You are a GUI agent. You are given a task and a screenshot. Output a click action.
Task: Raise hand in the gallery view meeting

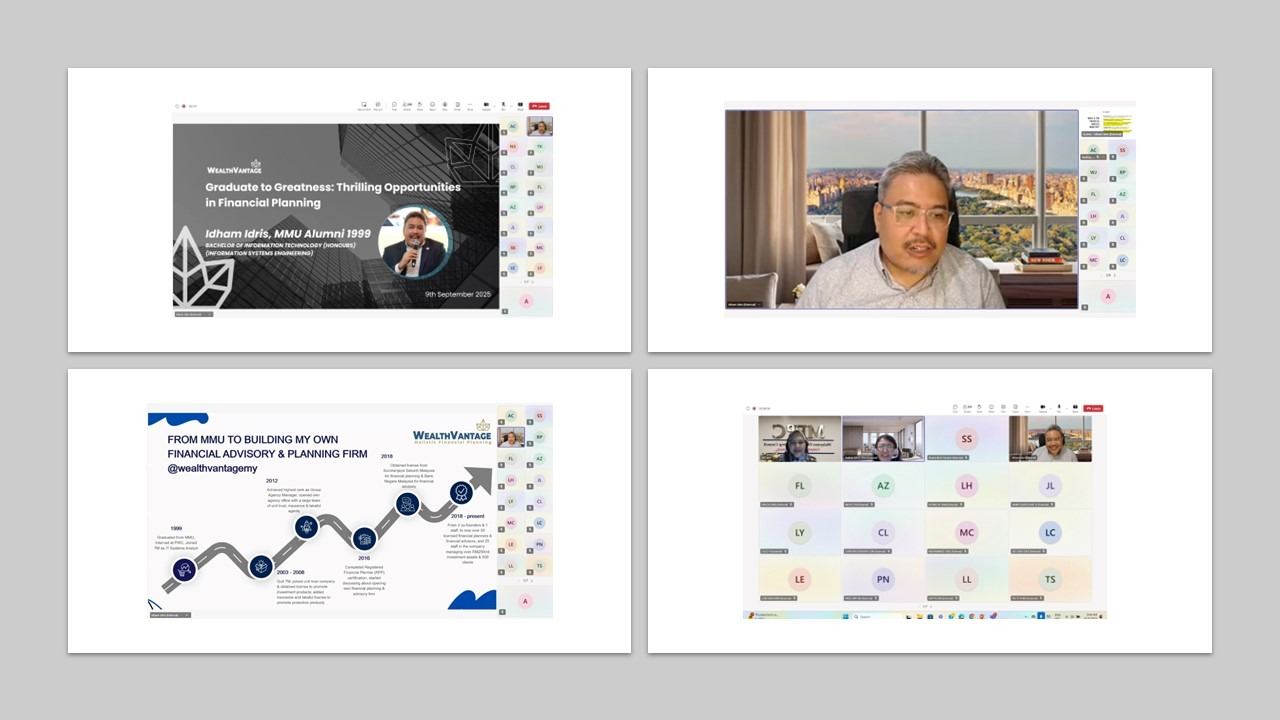pyautogui.click(x=980, y=408)
